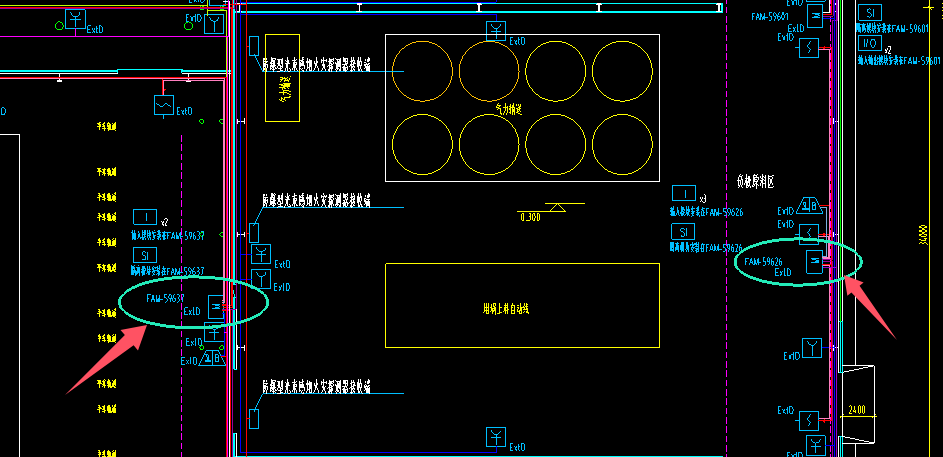Click the FAM-59637 label inside the ellipse
The height and width of the screenshot is (457, 943).
164,298
